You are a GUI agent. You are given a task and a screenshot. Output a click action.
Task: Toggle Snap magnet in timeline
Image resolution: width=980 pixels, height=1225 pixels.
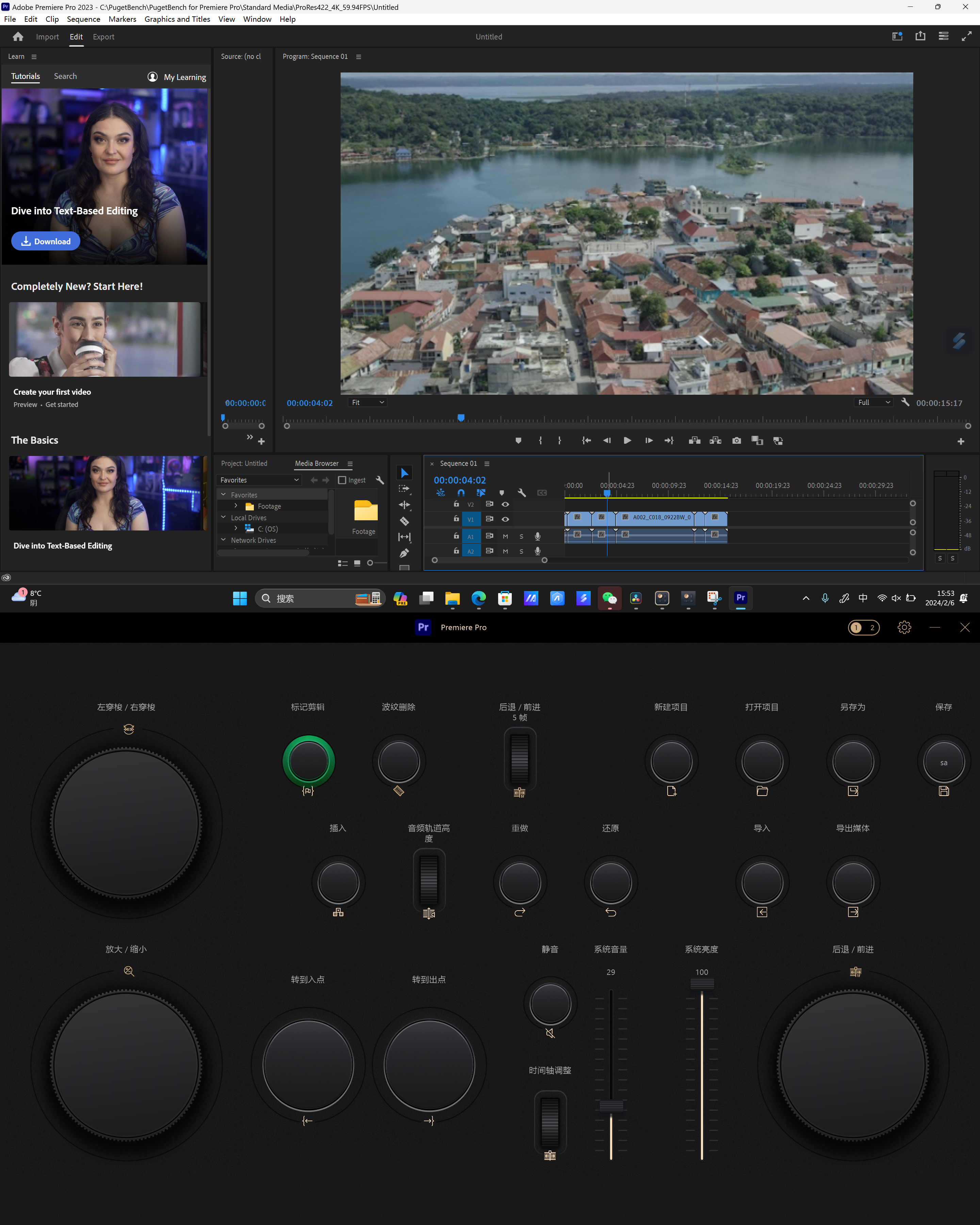461,493
